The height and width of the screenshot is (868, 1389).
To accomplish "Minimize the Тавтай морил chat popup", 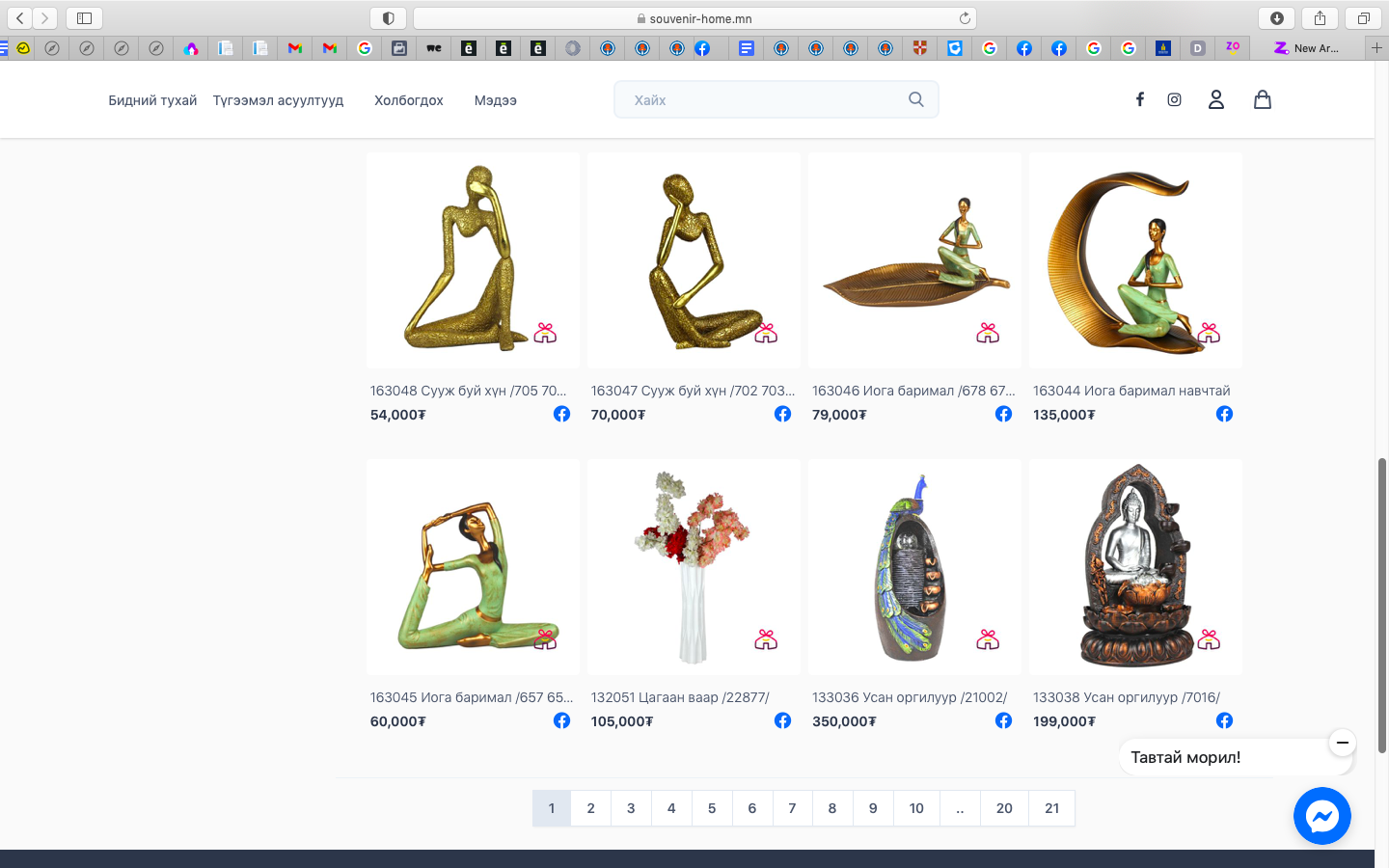I will (1342, 743).
